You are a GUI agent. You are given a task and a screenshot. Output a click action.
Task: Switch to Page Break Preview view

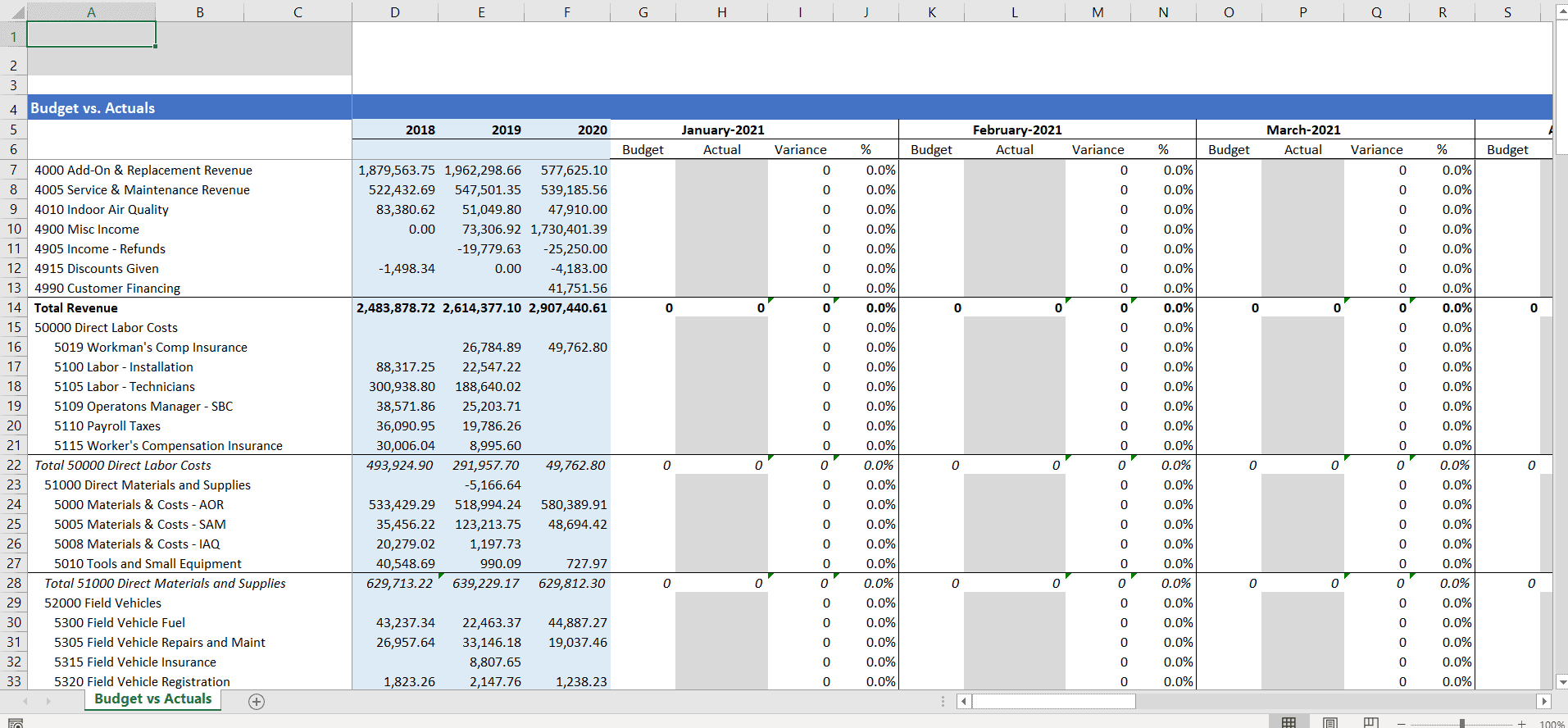point(1370,722)
